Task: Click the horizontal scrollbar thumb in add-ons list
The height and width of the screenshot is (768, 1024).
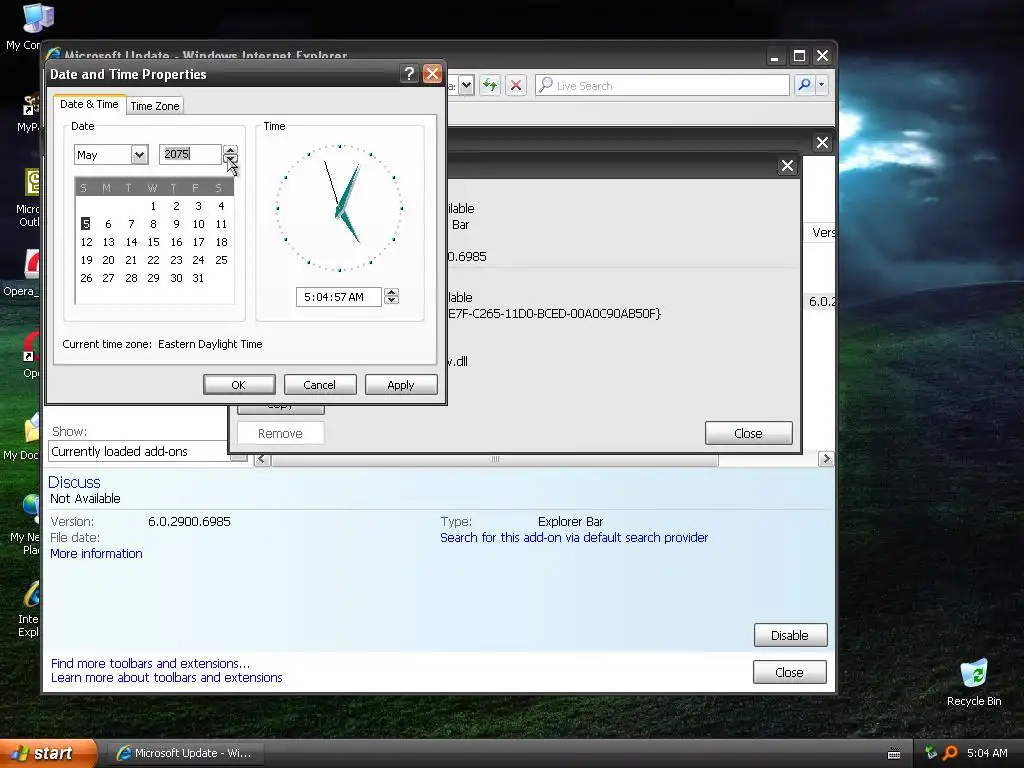Action: tap(495, 459)
